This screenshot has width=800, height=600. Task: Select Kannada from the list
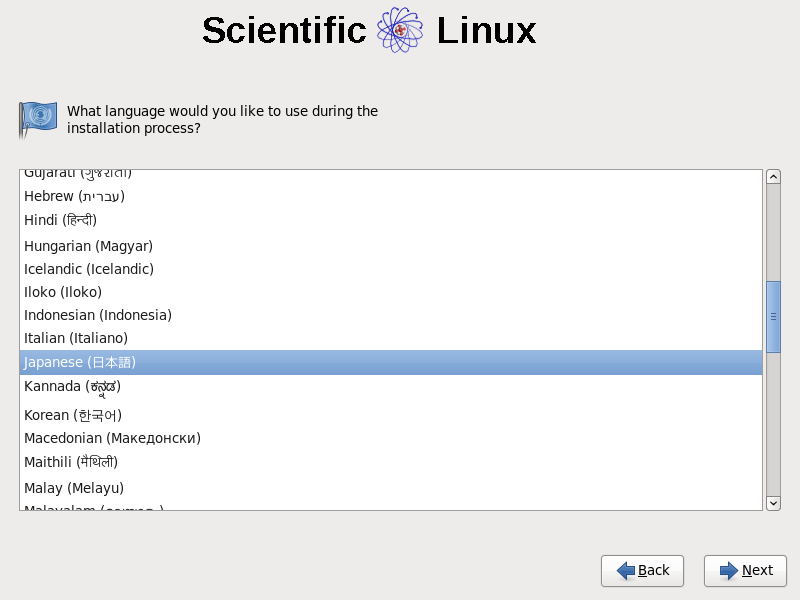click(x=72, y=387)
